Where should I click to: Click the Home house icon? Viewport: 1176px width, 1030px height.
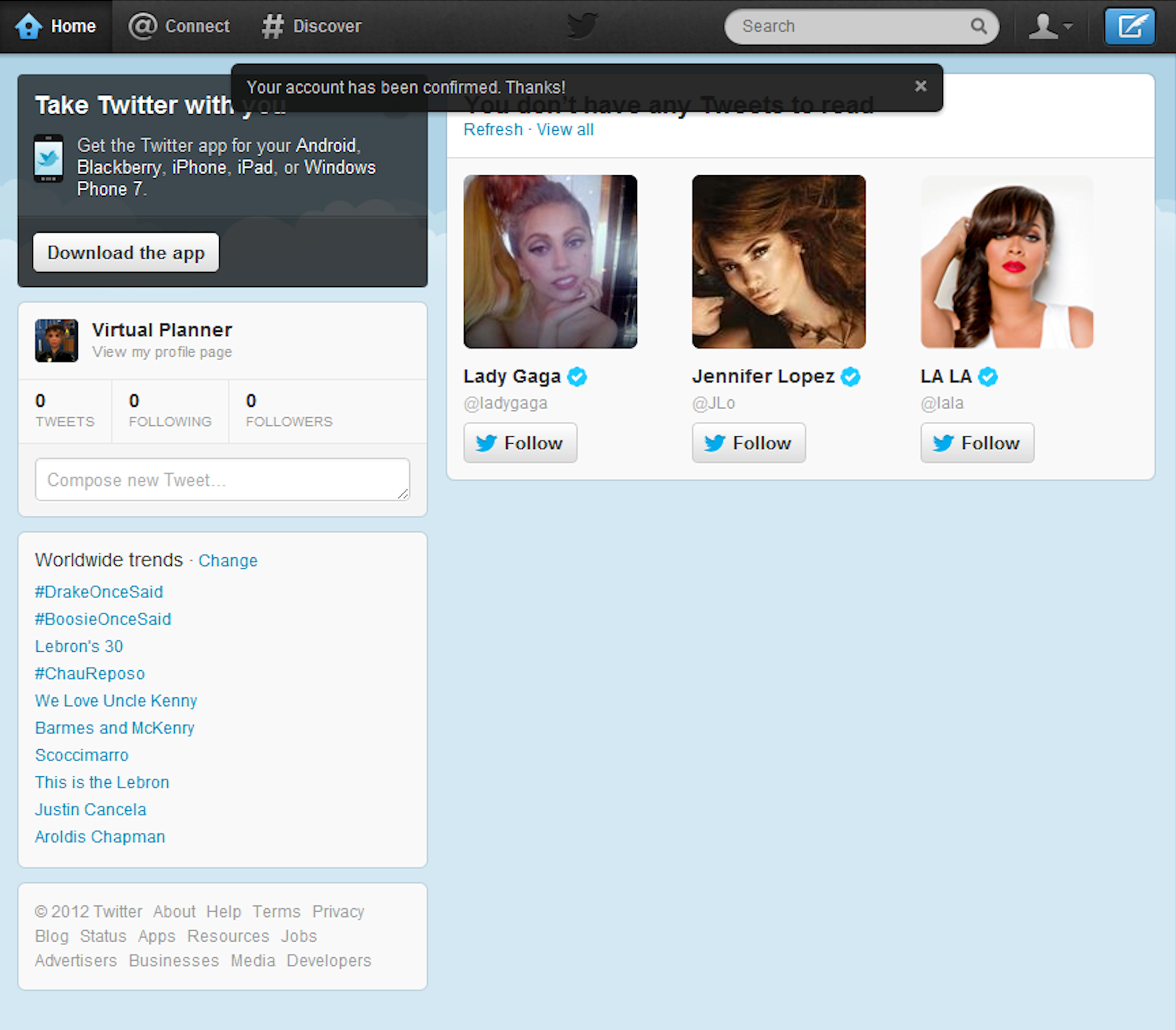pyautogui.click(x=28, y=26)
